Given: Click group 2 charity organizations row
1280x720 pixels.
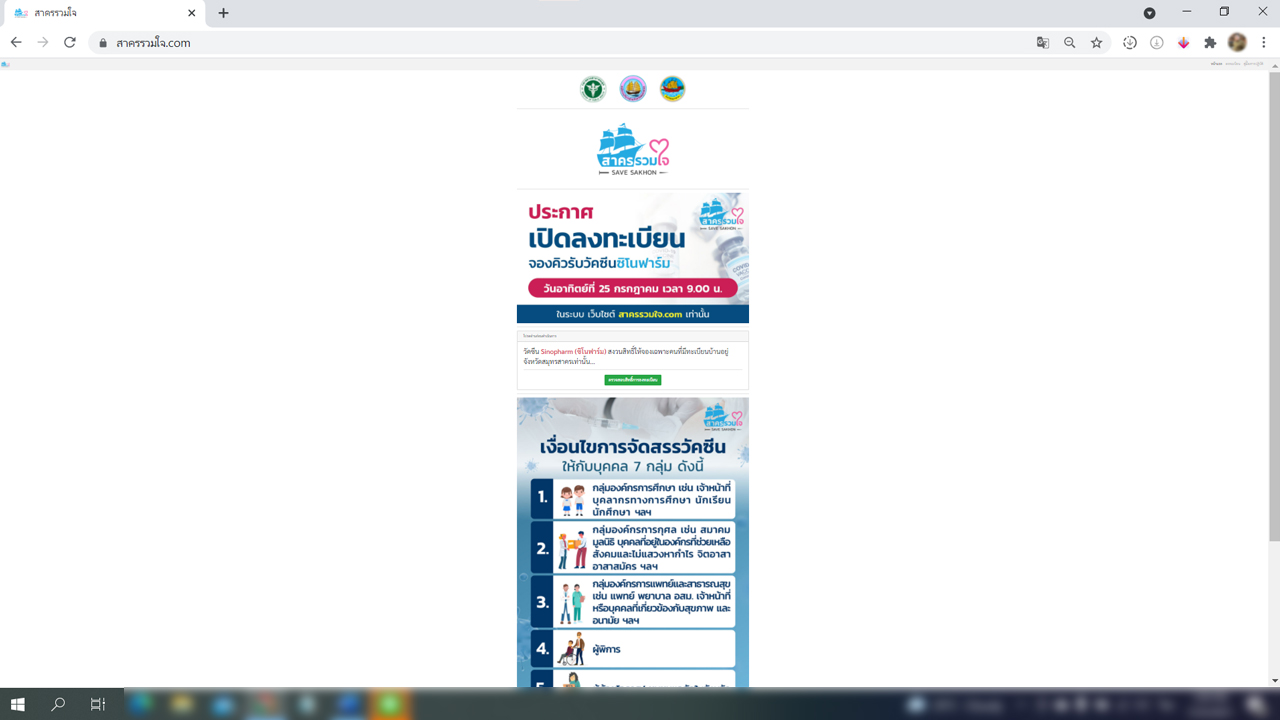Looking at the screenshot, I should pos(633,547).
